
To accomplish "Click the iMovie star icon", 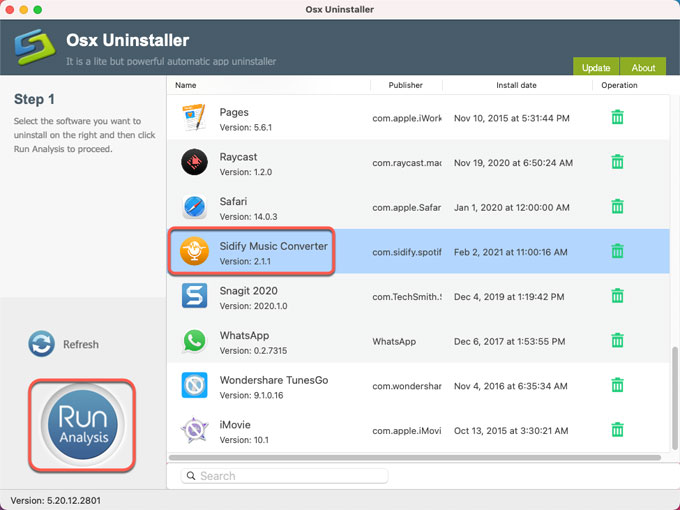I will pyautogui.click(x=194, y=430).
